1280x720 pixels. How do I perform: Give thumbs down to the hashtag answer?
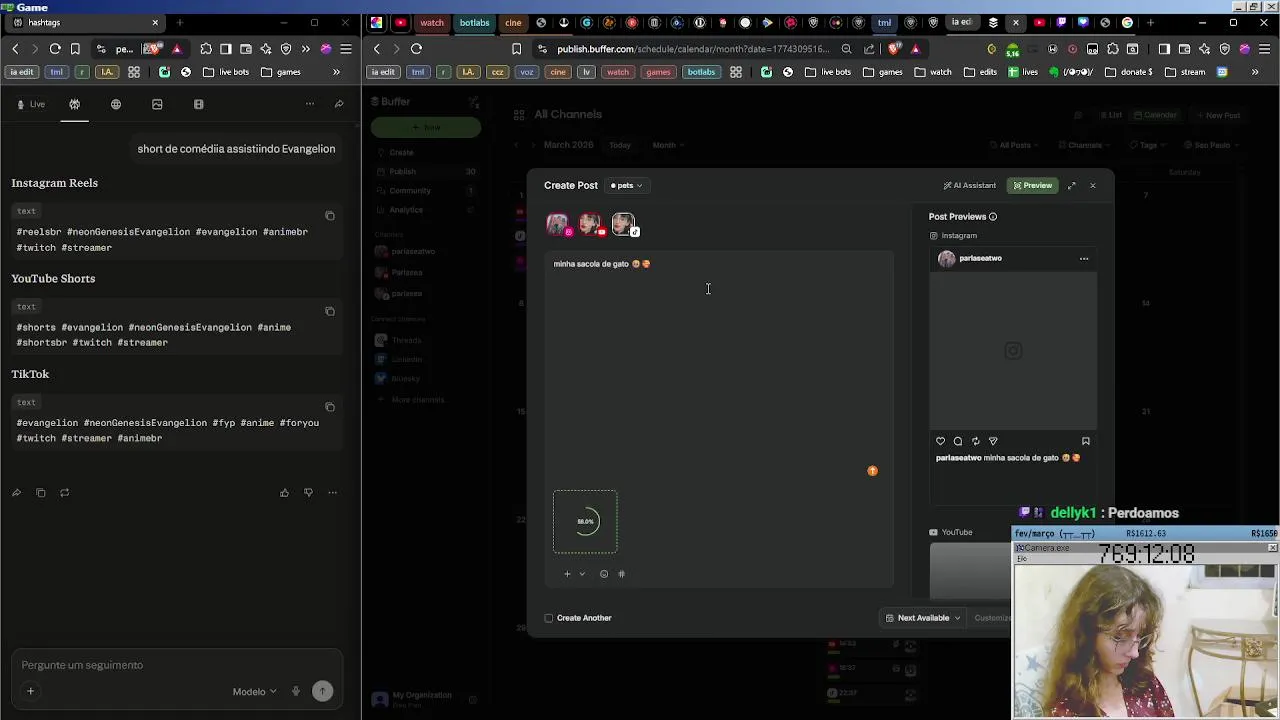[308, 493]
